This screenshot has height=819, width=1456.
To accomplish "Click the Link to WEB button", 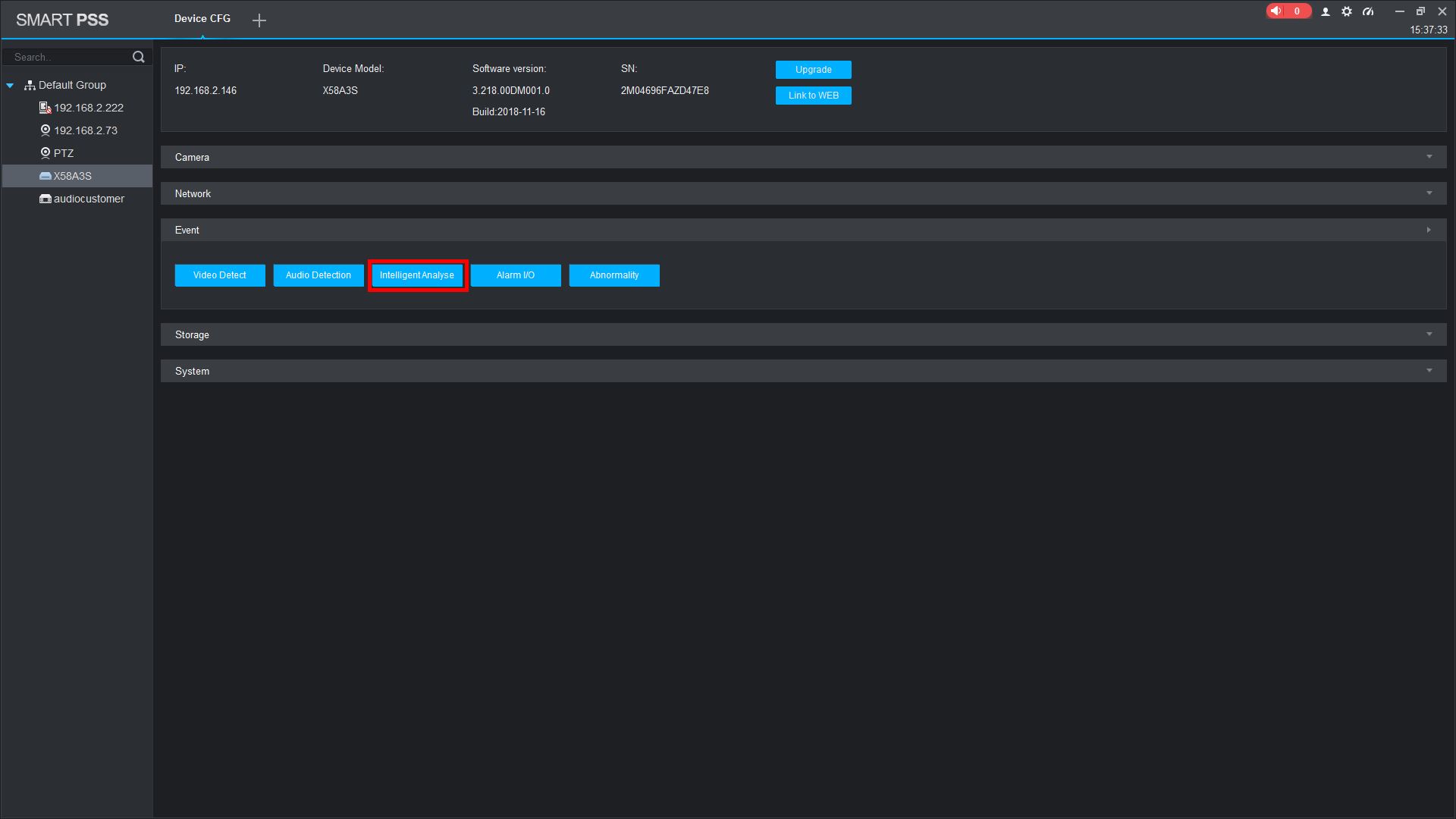I will pos(813,96).
